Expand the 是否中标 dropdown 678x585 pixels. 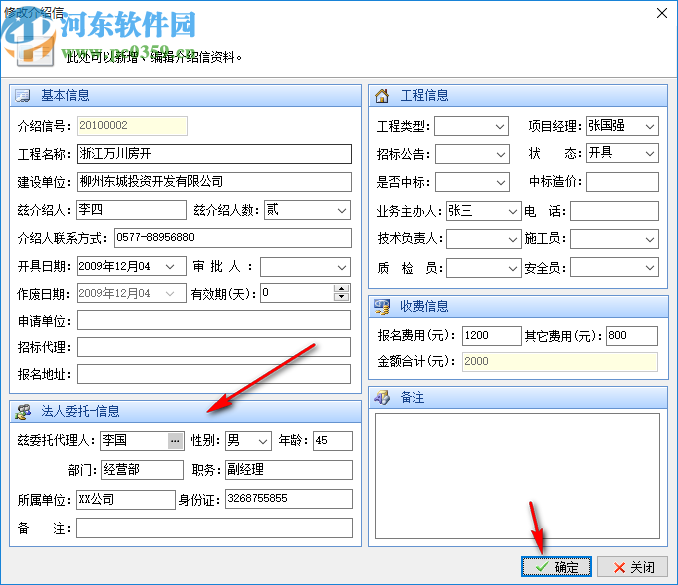500,182
